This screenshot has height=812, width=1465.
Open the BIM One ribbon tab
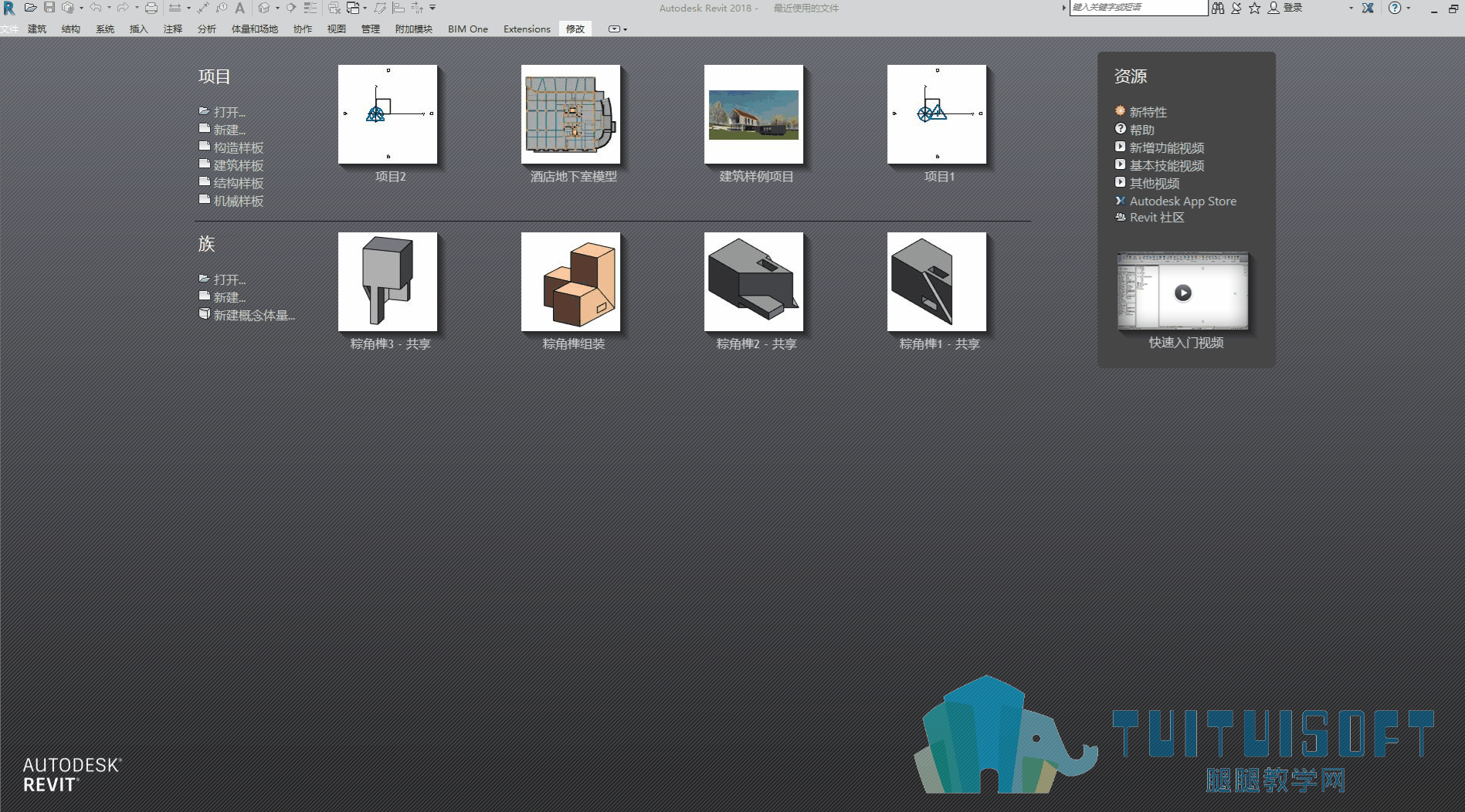coord(468,29)
